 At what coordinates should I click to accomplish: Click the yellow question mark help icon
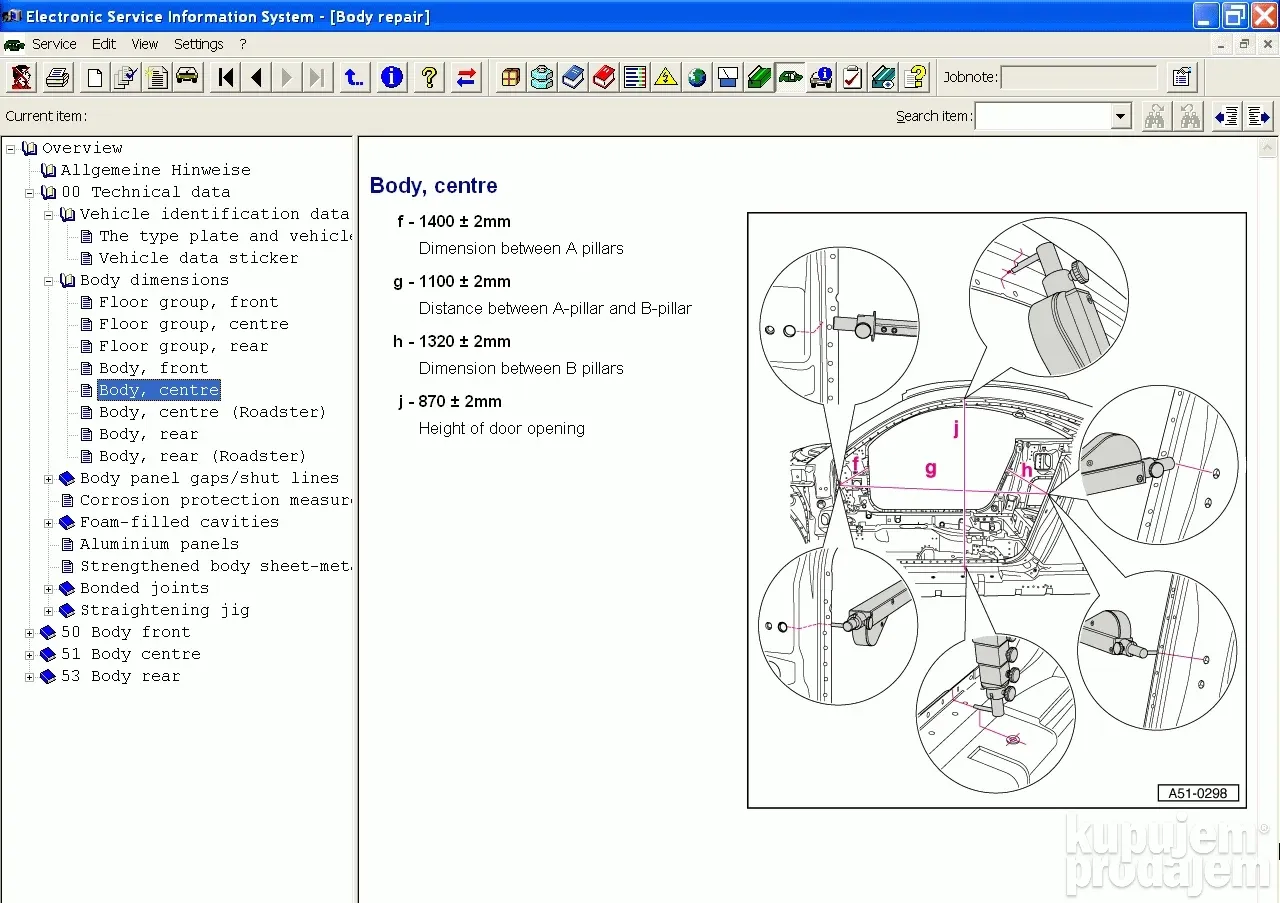[429, 77]
